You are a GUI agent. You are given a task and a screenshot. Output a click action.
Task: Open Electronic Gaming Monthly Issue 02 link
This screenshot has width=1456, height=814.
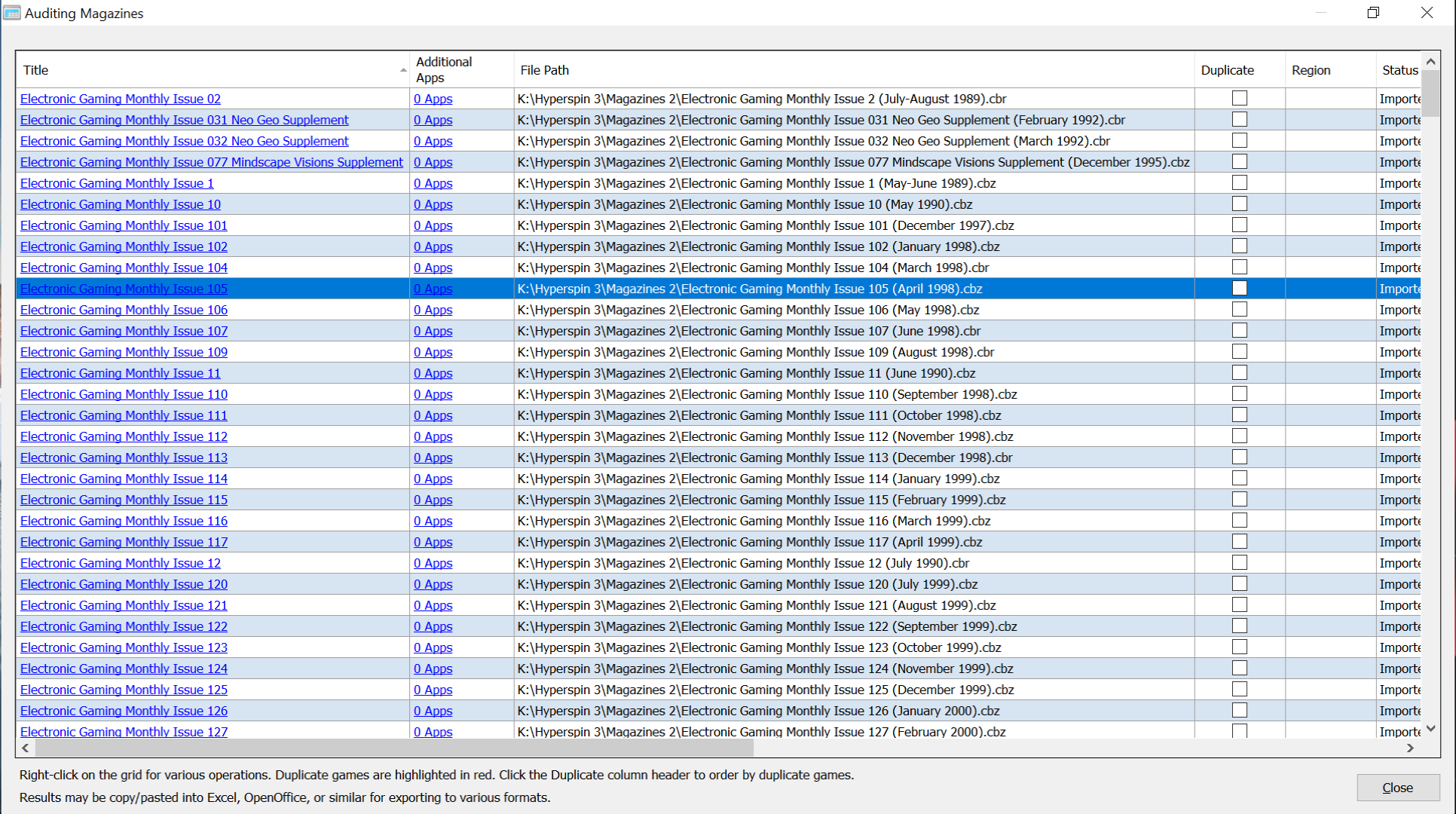121,99
